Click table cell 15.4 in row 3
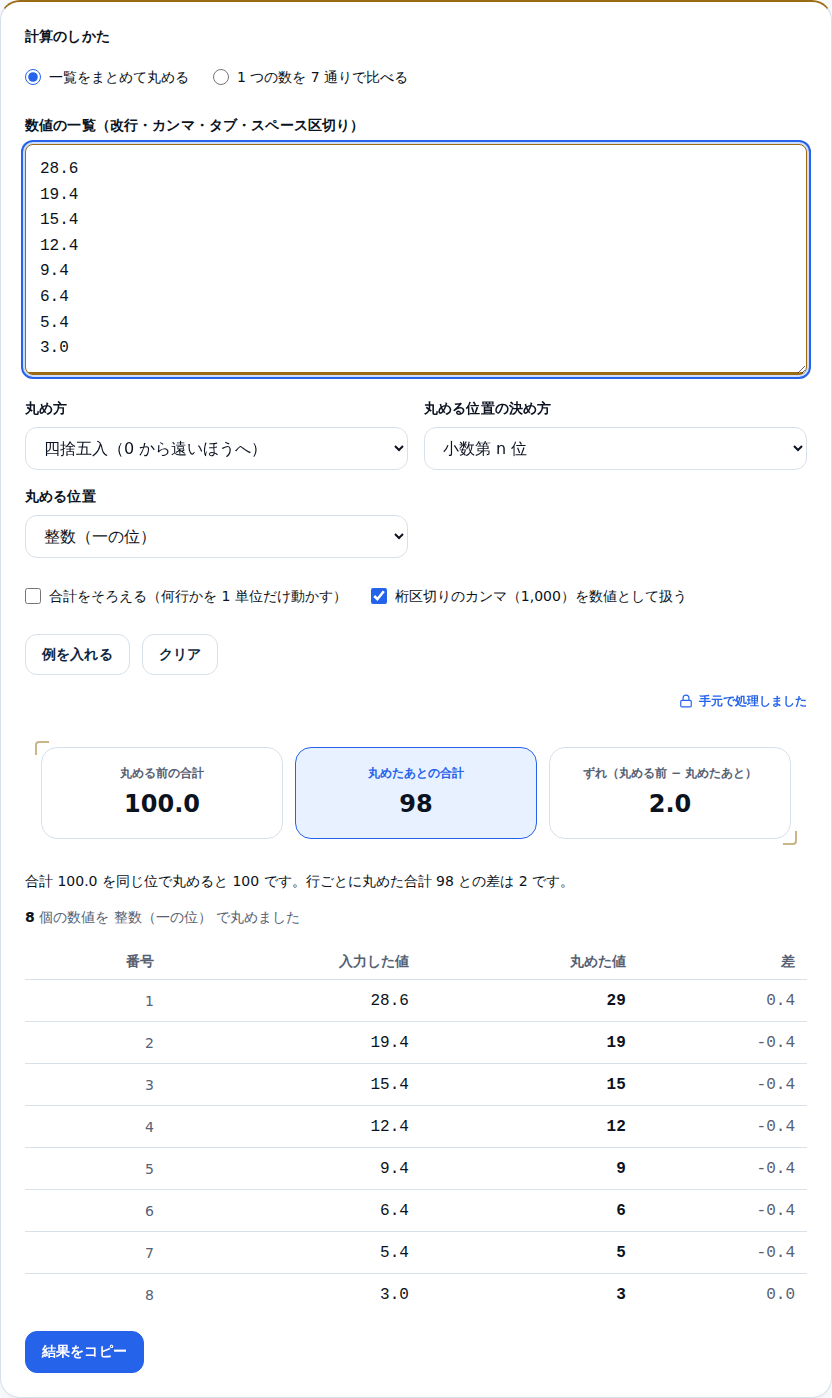The width and height of the screenshot is (832, 1398). click(x=389, y=1084)
